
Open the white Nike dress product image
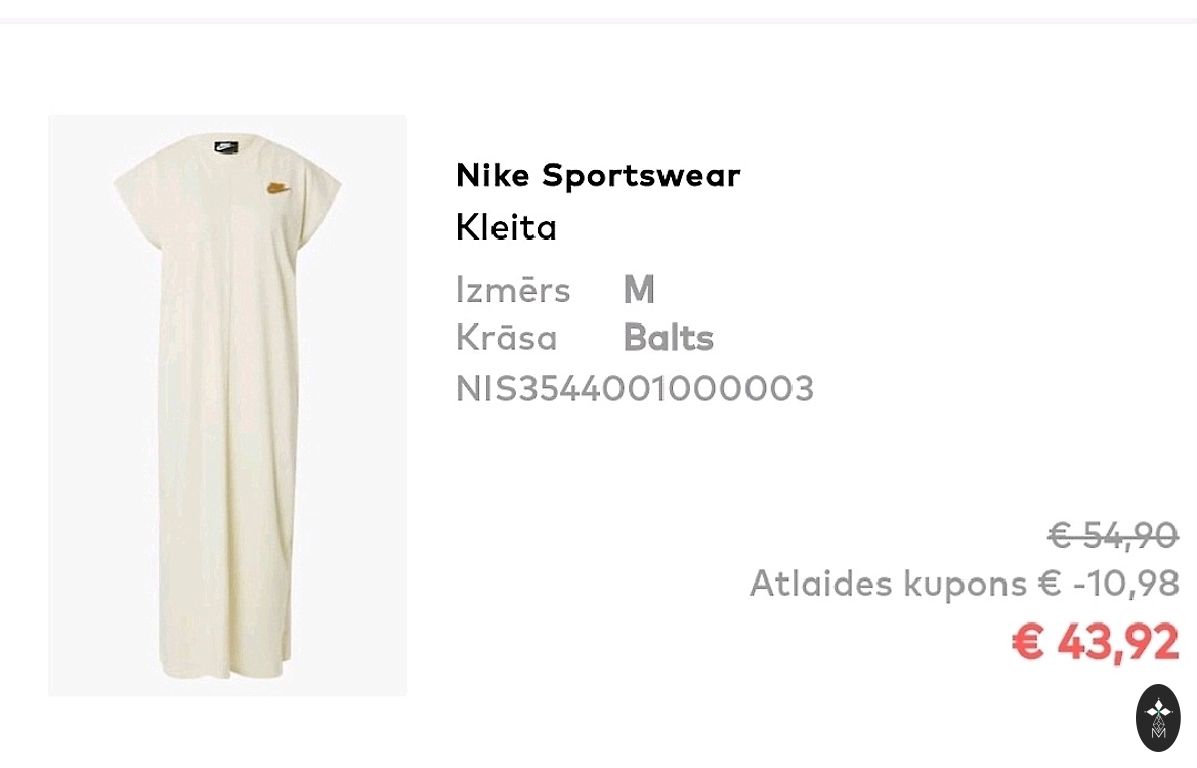coord(227,405)
